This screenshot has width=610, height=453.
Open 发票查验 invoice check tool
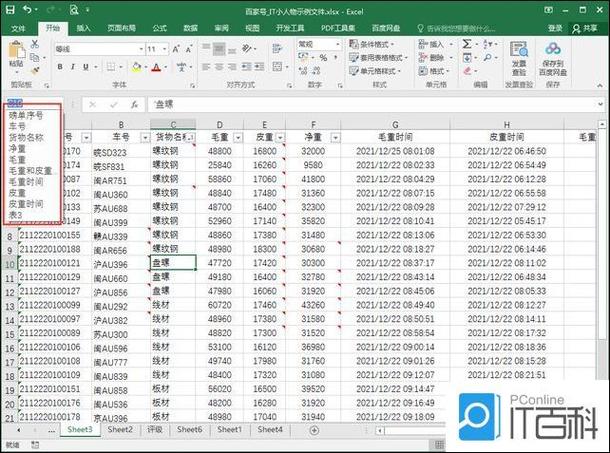pyautogui.click(x=519, y=58)
